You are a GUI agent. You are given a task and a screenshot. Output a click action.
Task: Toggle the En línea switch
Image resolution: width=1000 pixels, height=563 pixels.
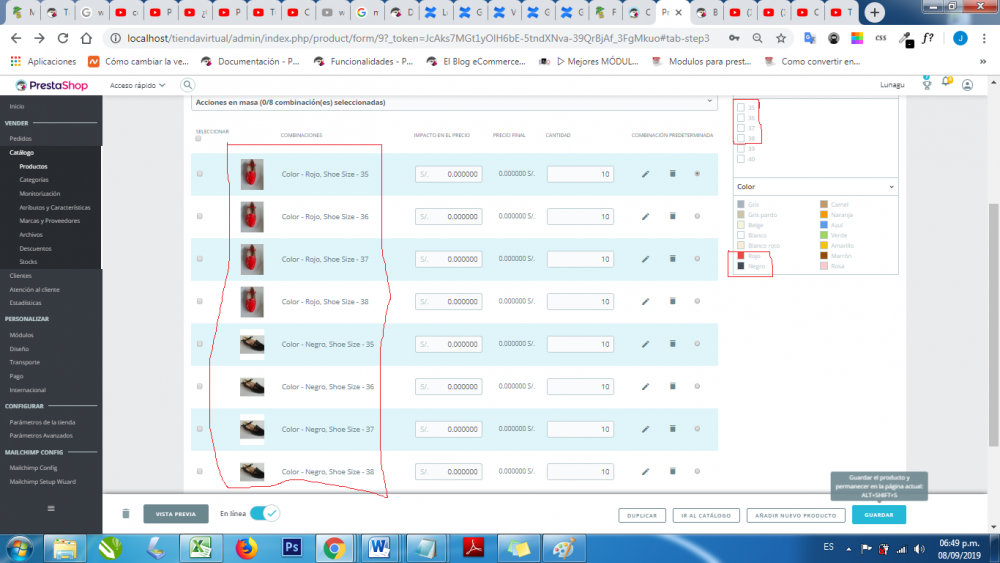click(x=264, y=513)
